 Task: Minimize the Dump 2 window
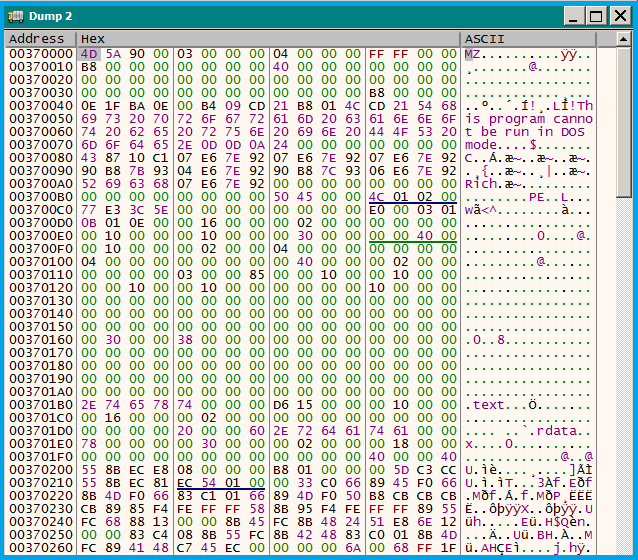574,16
